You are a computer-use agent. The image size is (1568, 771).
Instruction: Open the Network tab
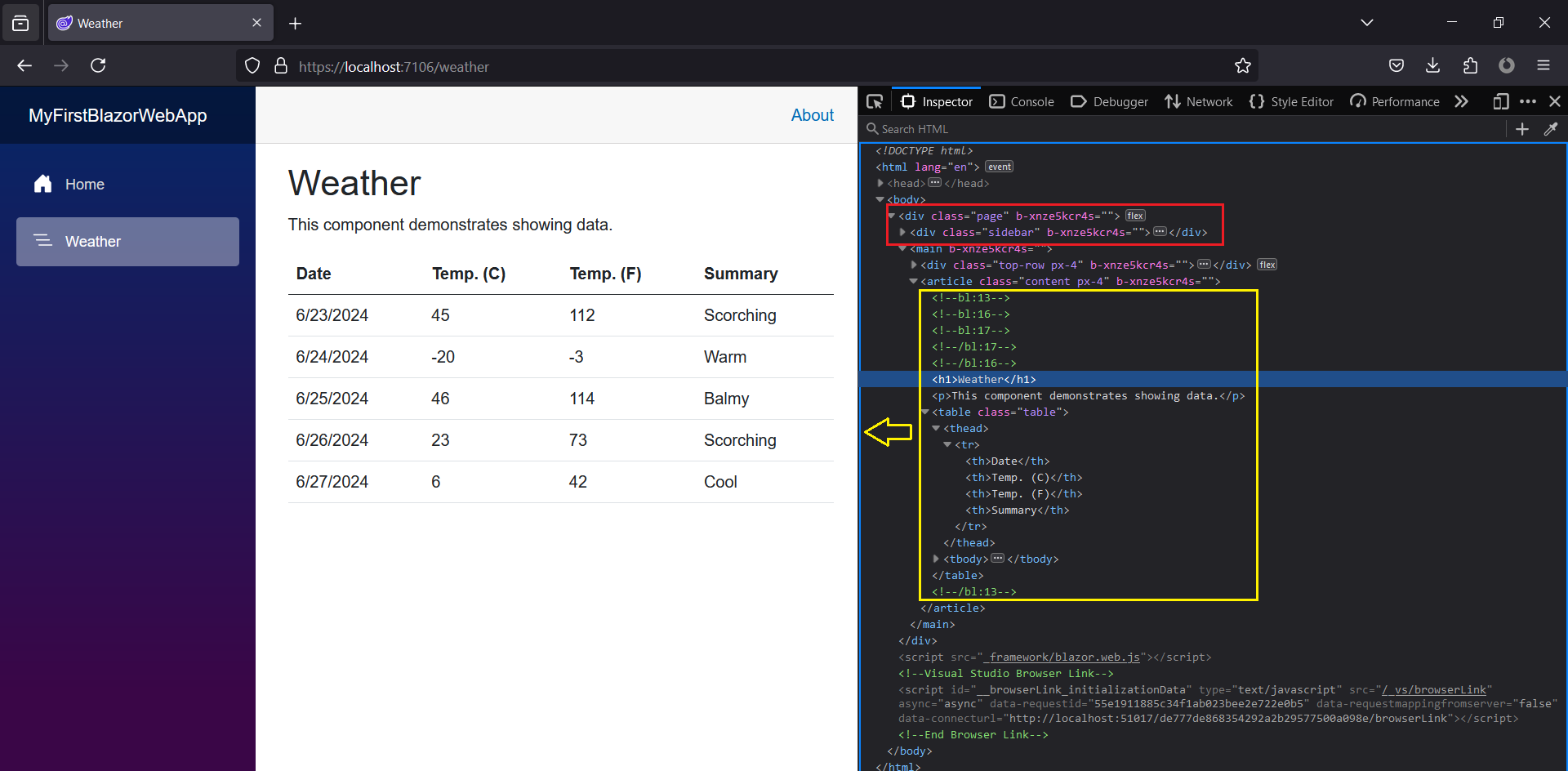tap(1199, 101)
